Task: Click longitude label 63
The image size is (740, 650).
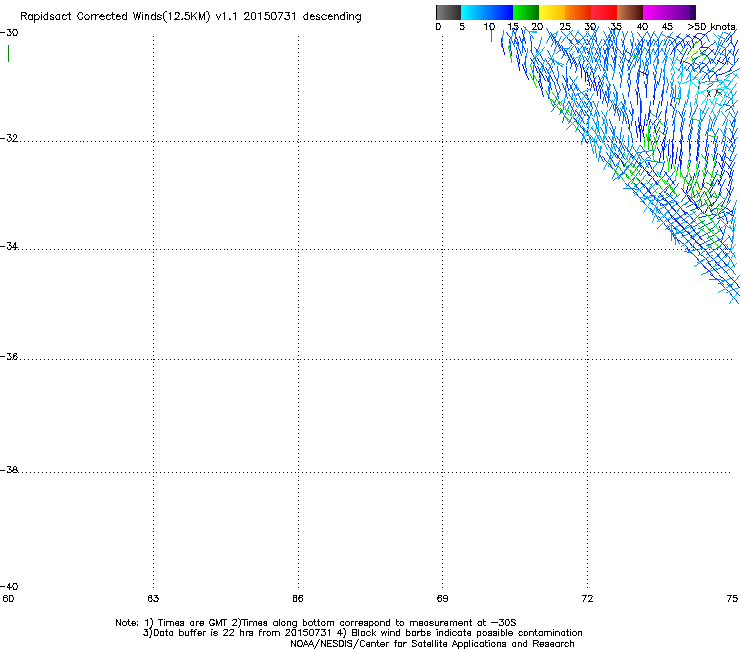Action: (x=153, y=599)
